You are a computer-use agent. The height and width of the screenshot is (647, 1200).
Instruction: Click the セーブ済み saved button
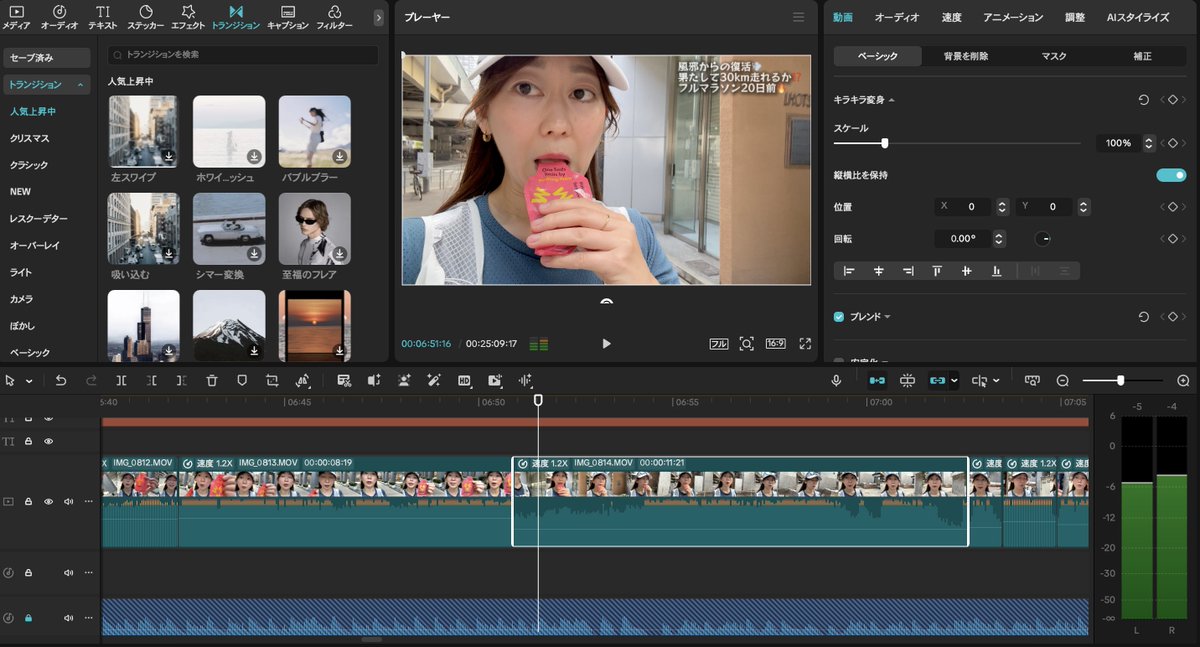tap(46, 58)
